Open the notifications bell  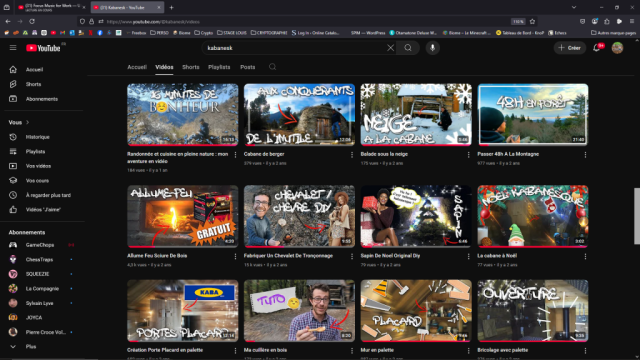point(596,48)
